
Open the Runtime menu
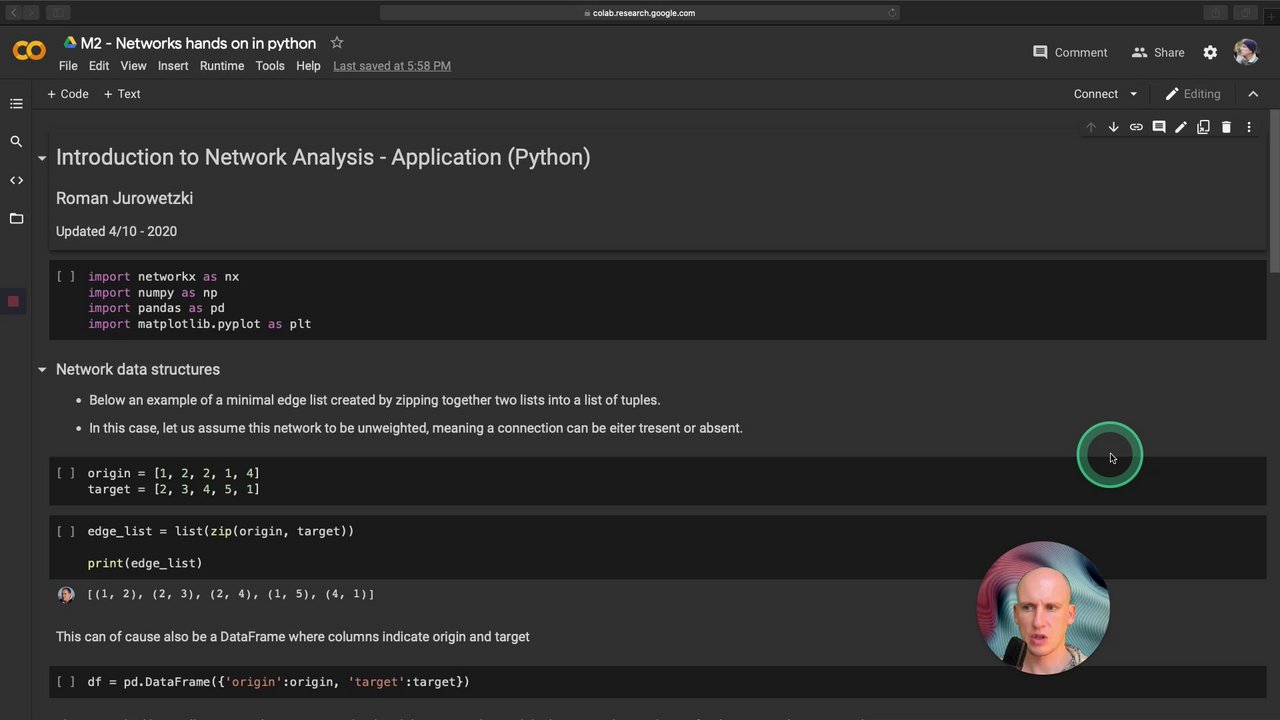pos(222,66)
